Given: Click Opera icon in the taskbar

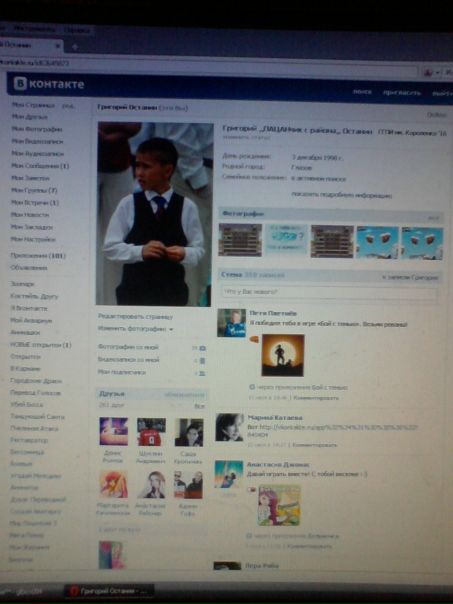Looking at the screenshot, I should (74, 591).
